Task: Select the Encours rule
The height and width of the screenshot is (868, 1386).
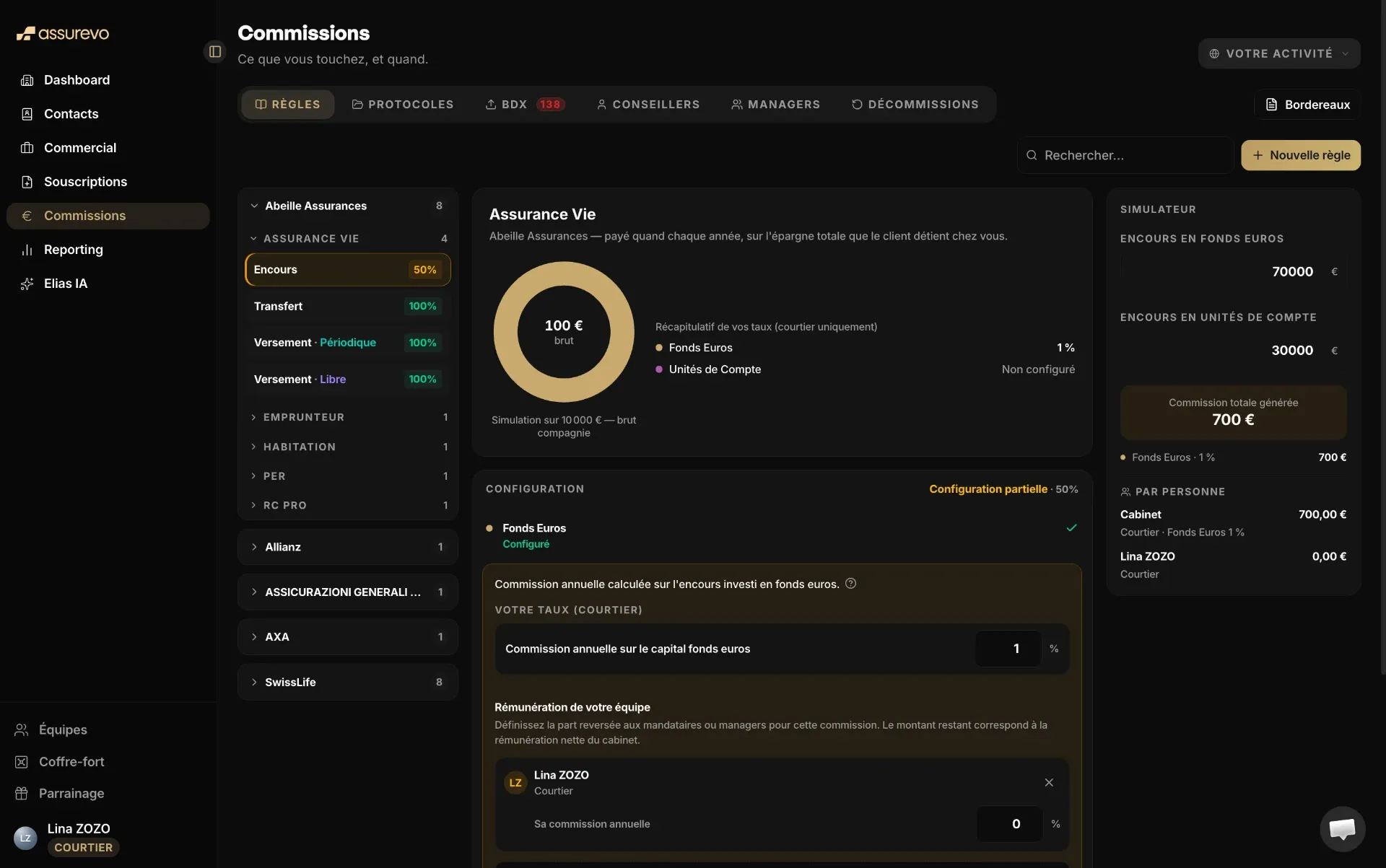Action: coord(348,270)
